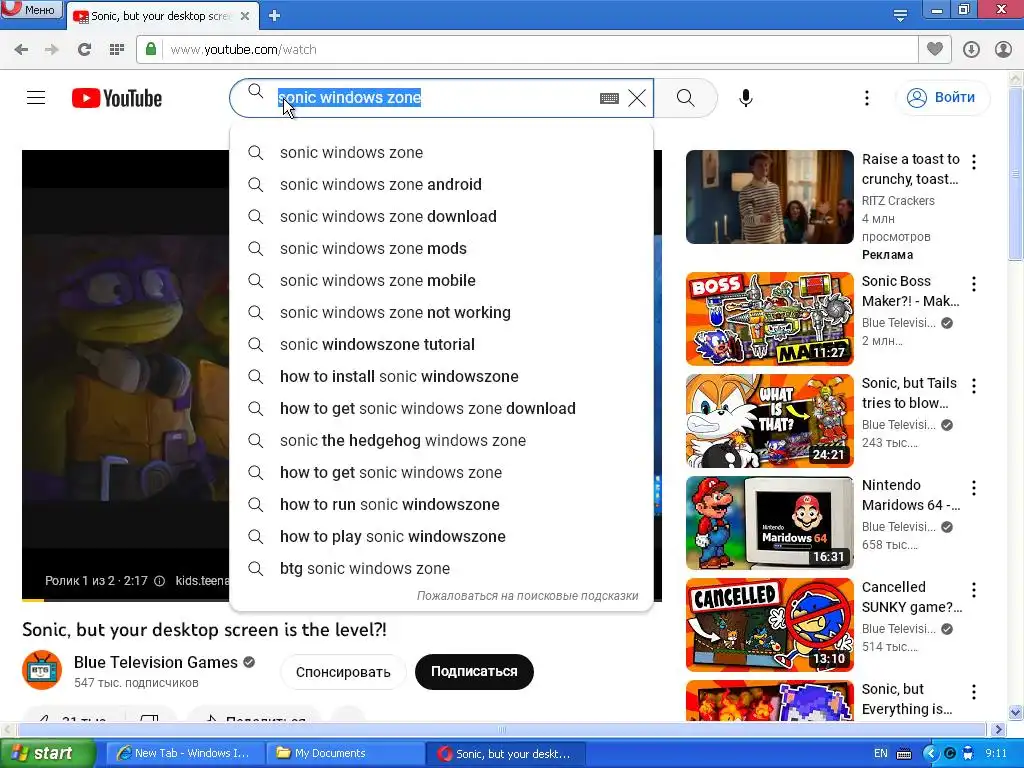The width and height of the screenshot is (1024, 768).
Task: Clear the search query with X icon
Action: coord(637,98)
